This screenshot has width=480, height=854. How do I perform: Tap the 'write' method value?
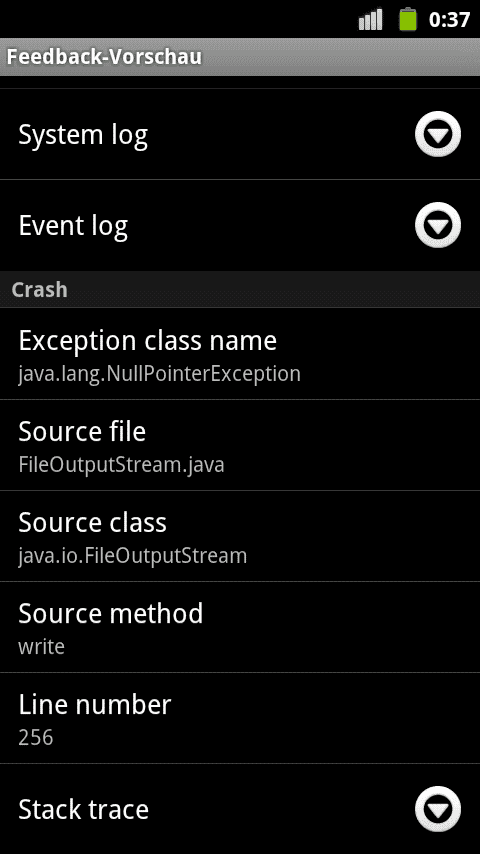pyautogui.click(x=41, y=647)
